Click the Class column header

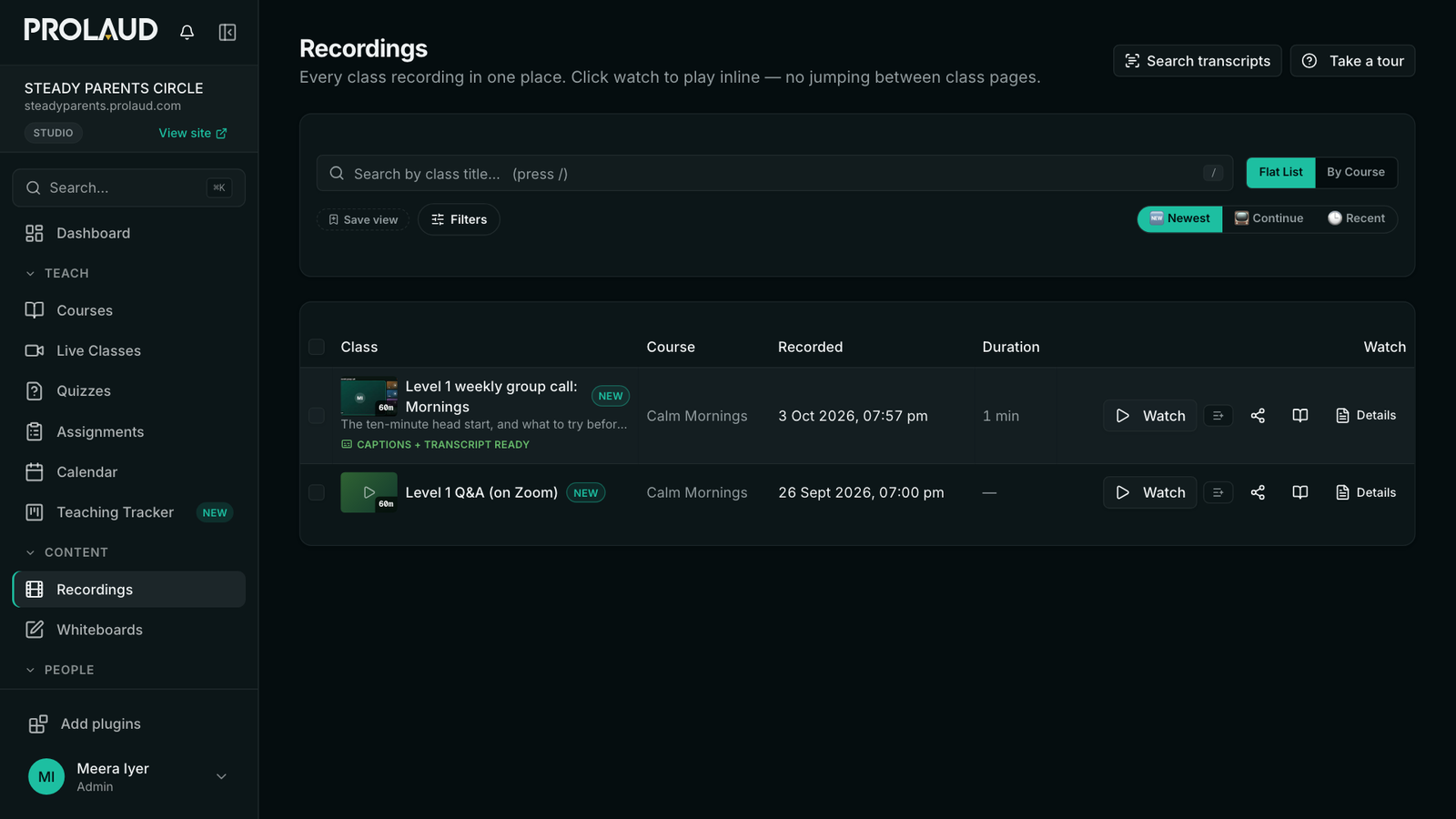pos(359,347)
